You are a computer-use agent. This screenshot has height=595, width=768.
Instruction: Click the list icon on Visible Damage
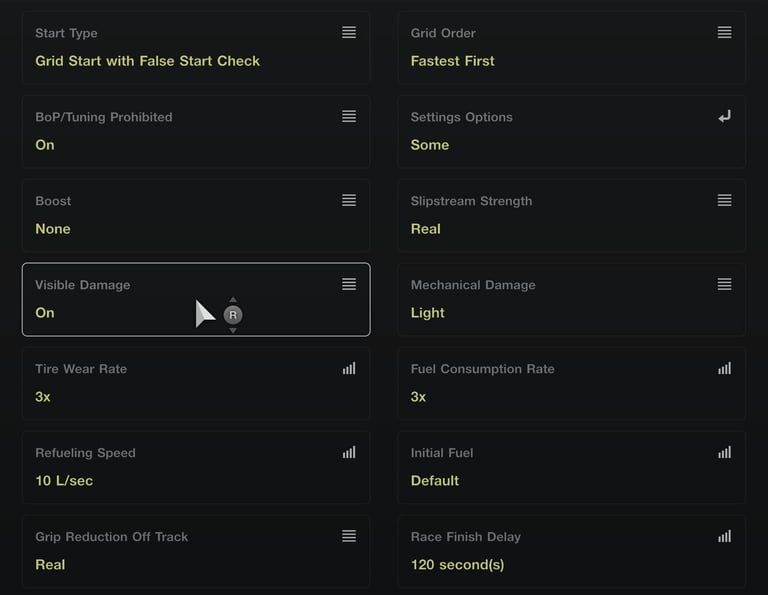coord(349,285)
